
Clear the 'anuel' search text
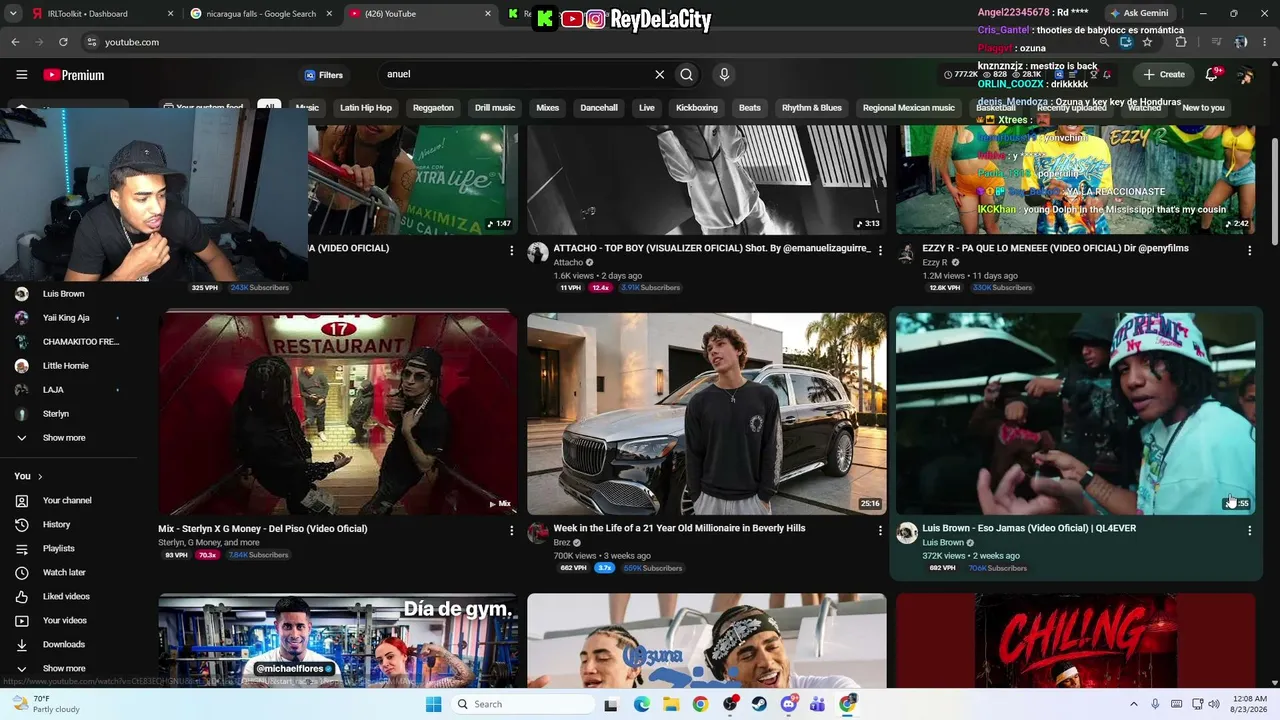click(660, 74)
